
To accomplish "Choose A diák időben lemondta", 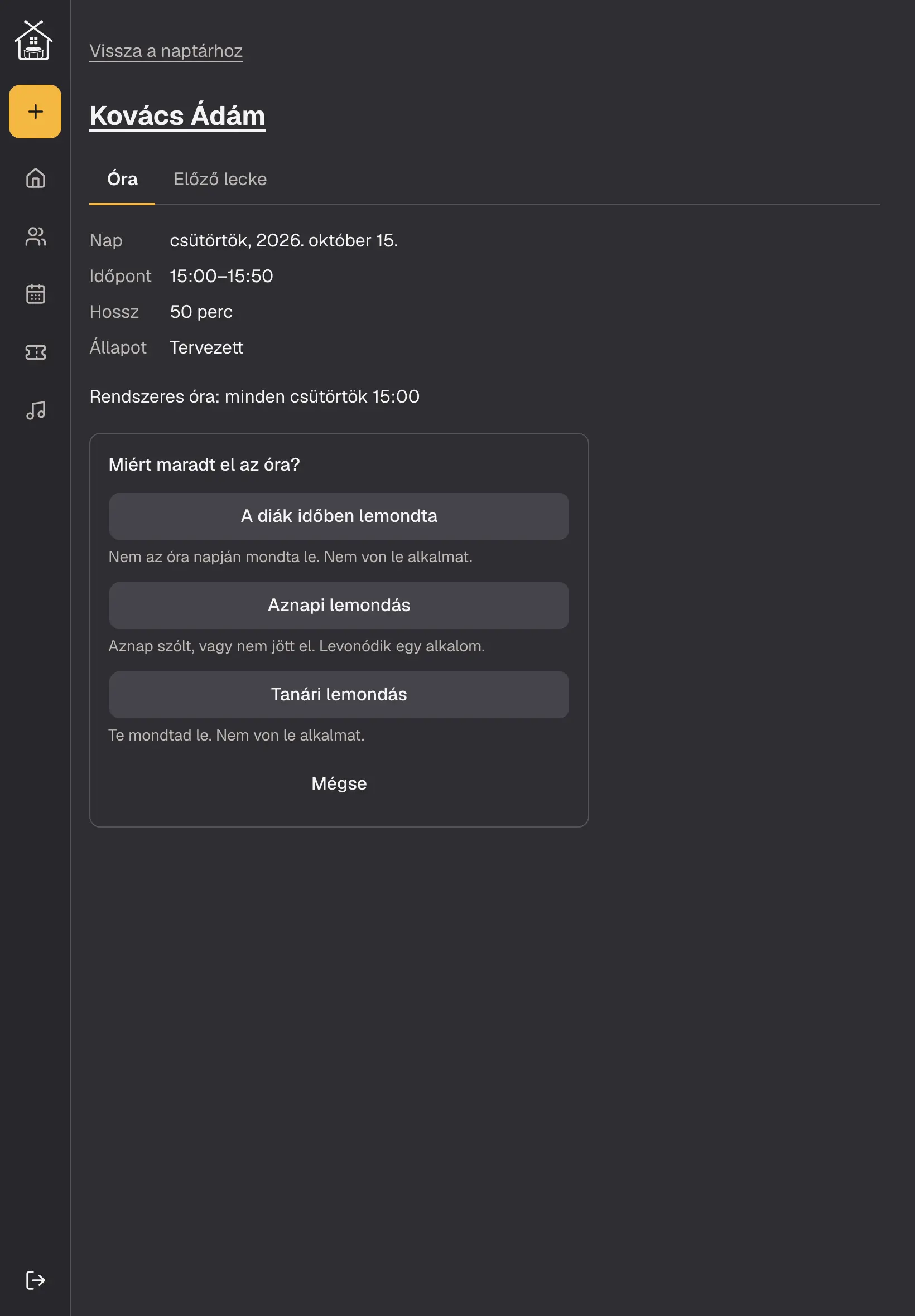I will [x=339, y=516].
